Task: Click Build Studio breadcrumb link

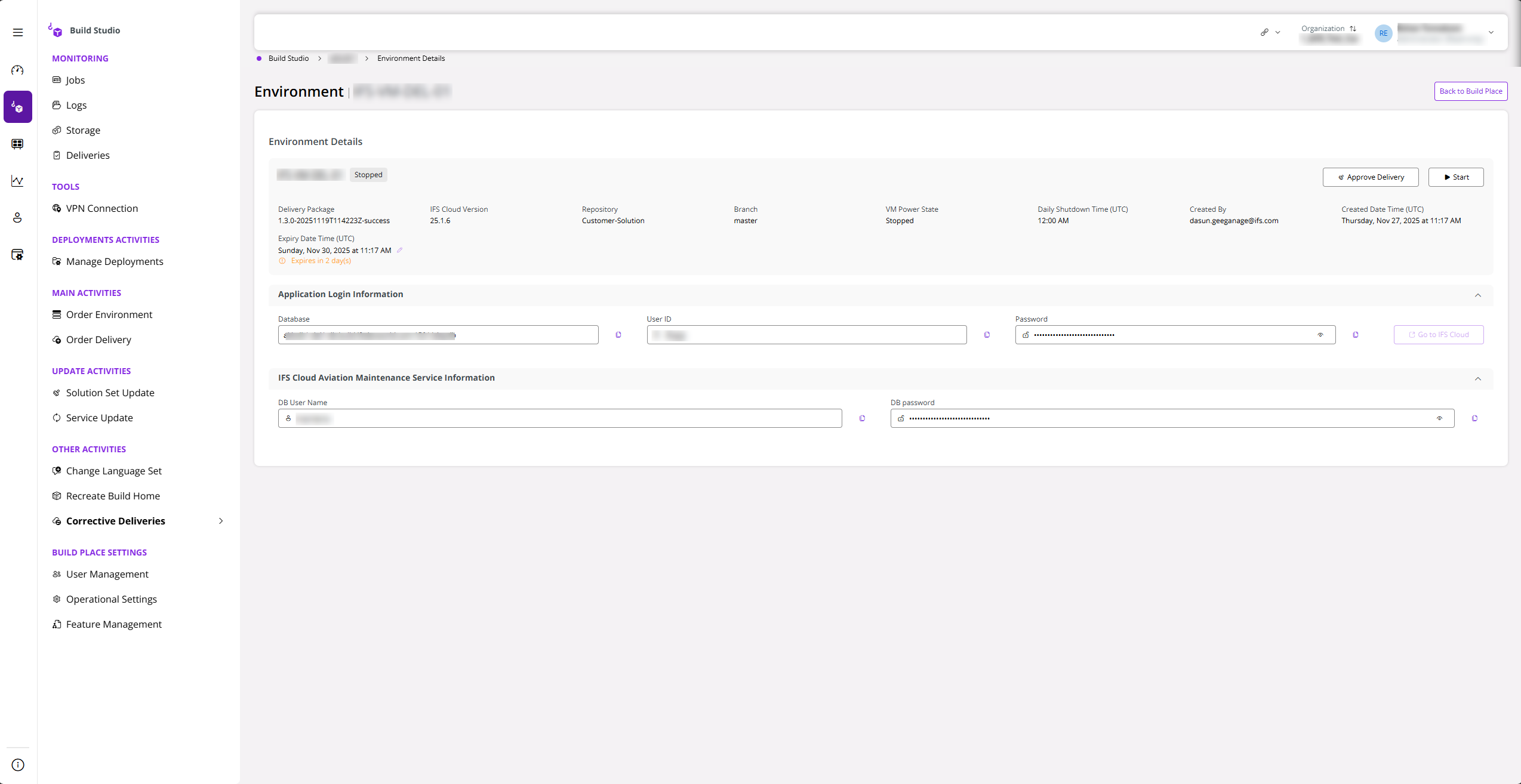Action: pos(288,58)
